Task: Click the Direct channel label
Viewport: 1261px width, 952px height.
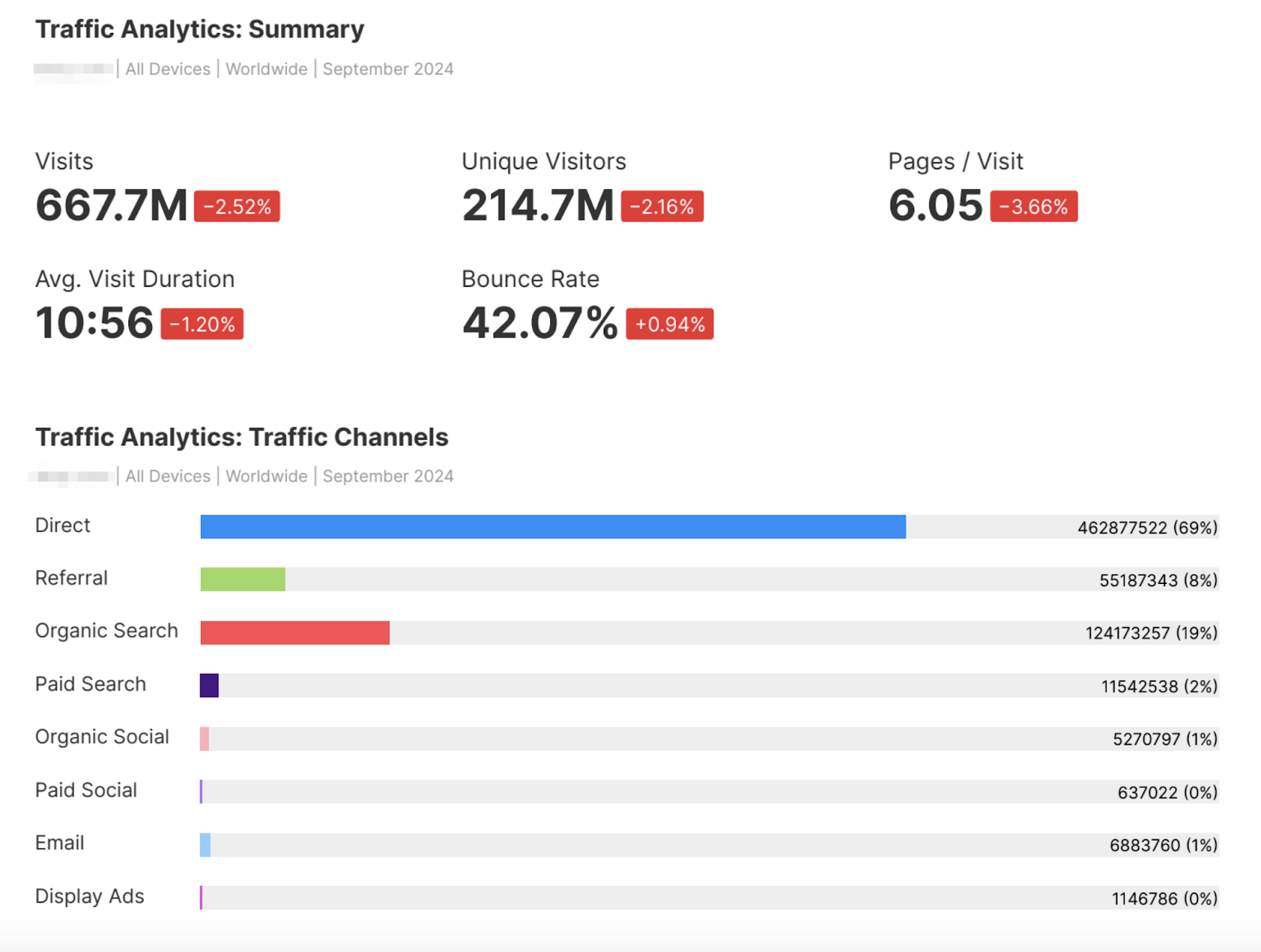Action: pyautogui.click(x=62, y=526)
